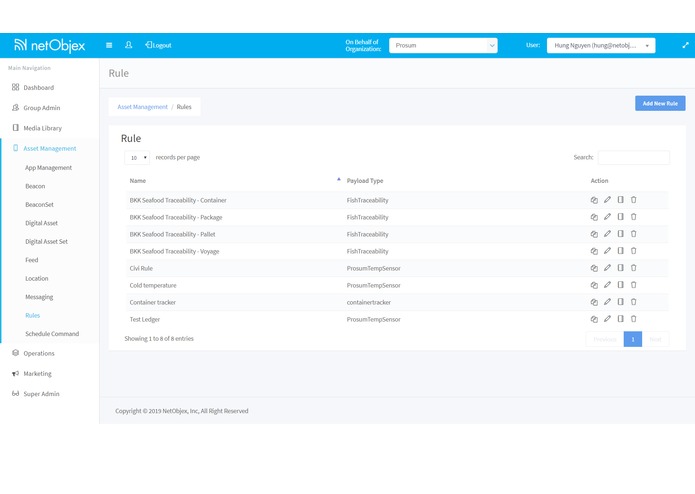Sort table by Name column

(x=234, y=181)
